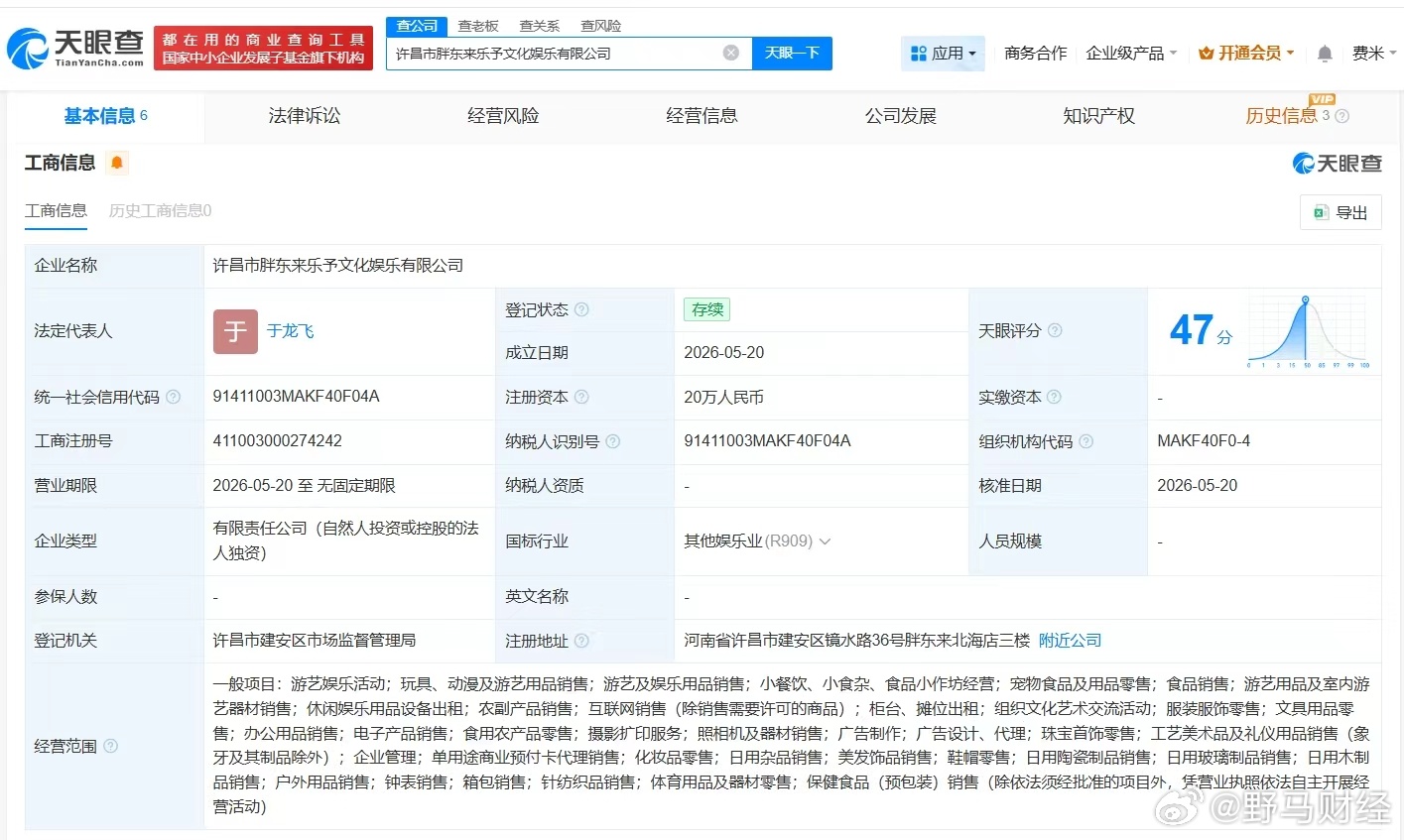Switch to the 知识产权 tab

tap(1098, 116)
